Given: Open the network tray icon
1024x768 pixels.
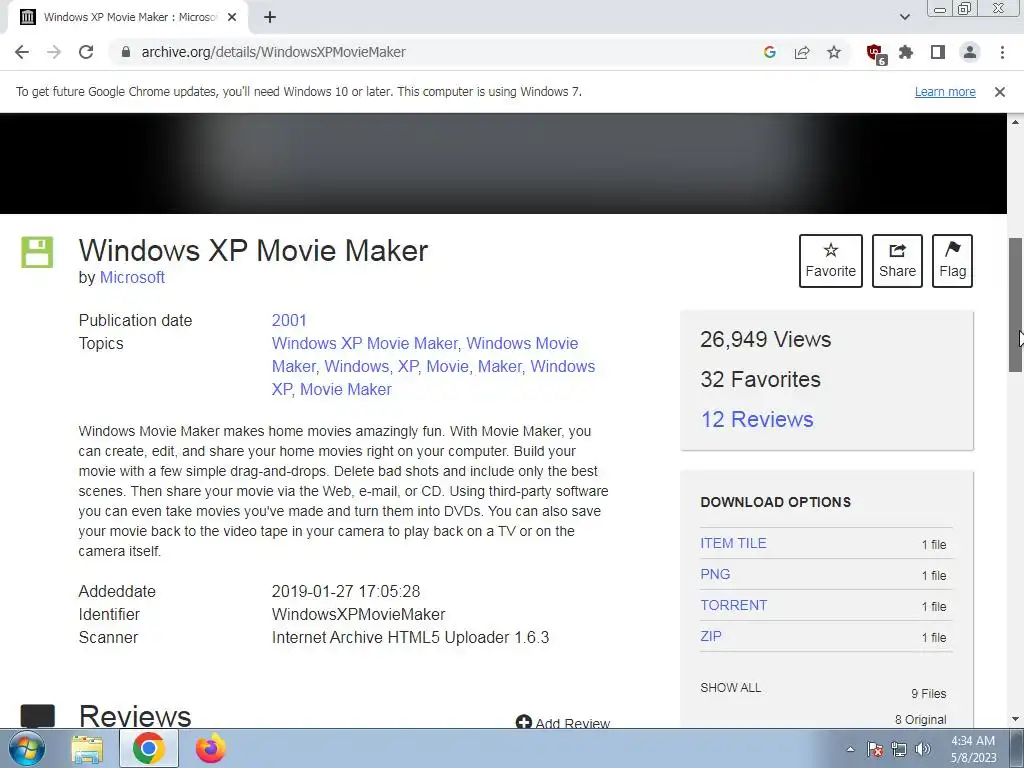Looking at the screenshot, I should (x=899, y=750).
